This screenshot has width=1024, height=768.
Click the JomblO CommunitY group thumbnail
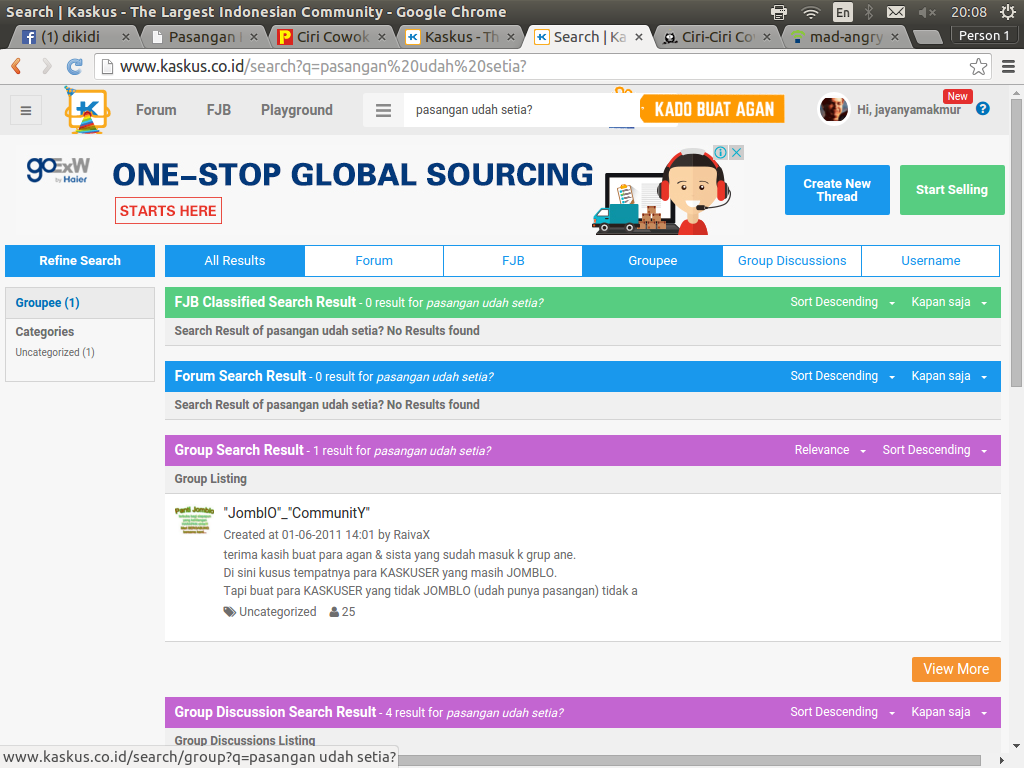pyautogui.click(x=195, y=520)
